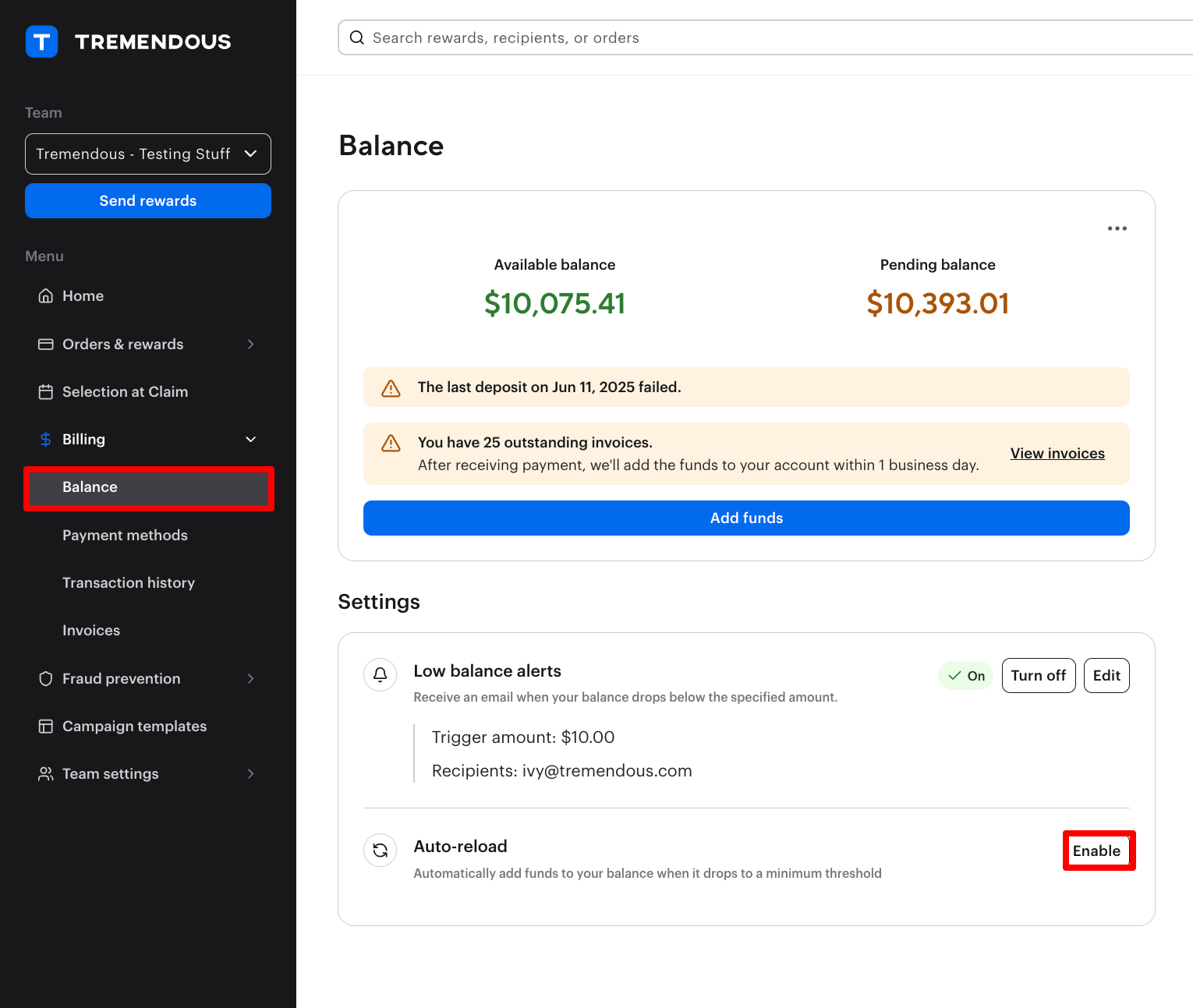Click the Team settings people icon
This screenshot has height=1008, width=1193.
46,774
